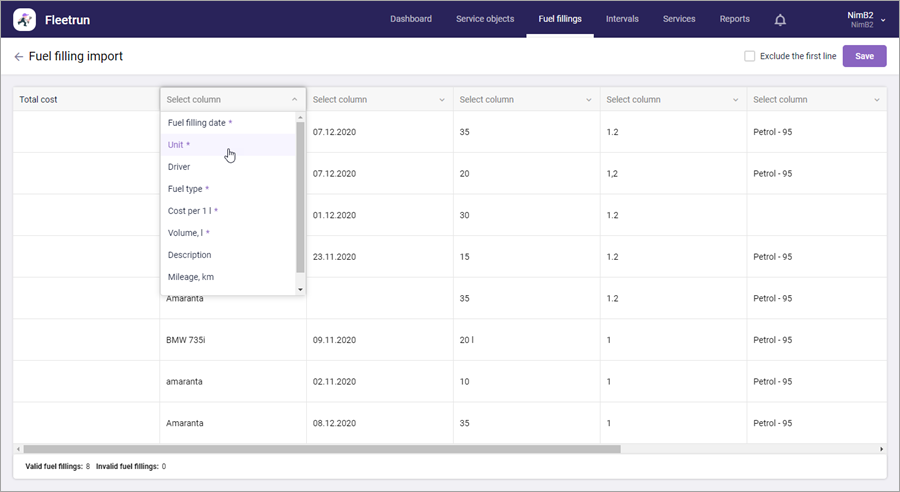Screen dimensions: 900x492
Task: Open the notifications bell
Action: coord(780,19)
